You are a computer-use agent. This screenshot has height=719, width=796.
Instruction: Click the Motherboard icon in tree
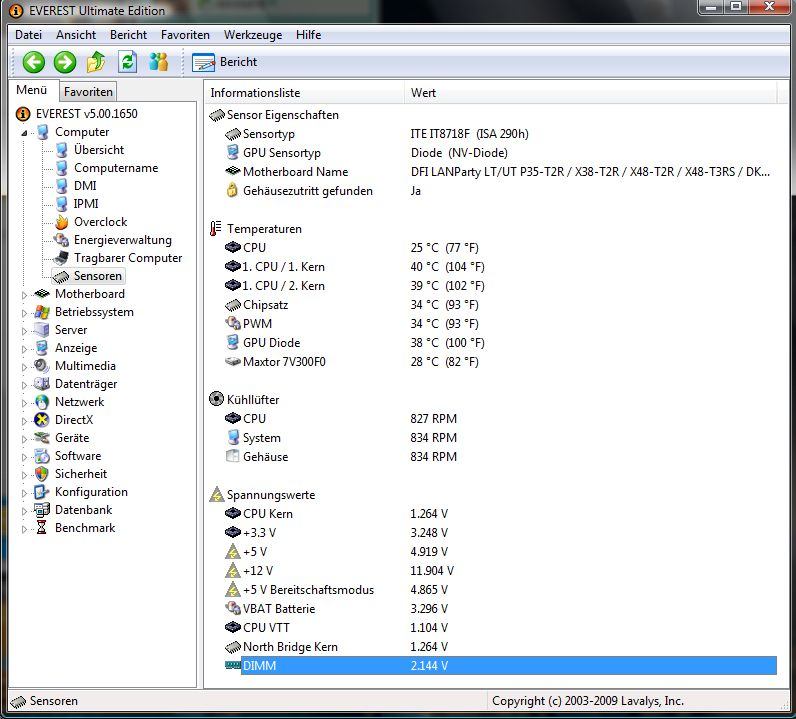tap(42, 294)
